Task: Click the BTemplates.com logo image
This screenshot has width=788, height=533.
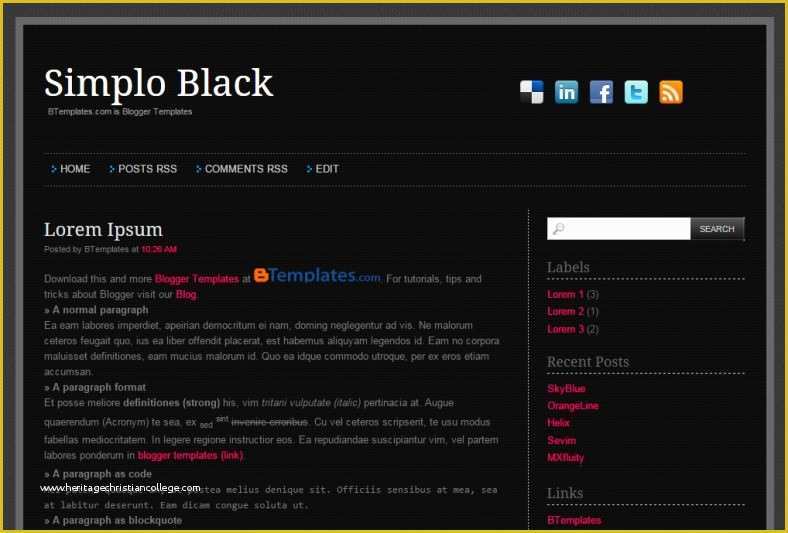Action: pyautogui.click(x=317, y=275)
